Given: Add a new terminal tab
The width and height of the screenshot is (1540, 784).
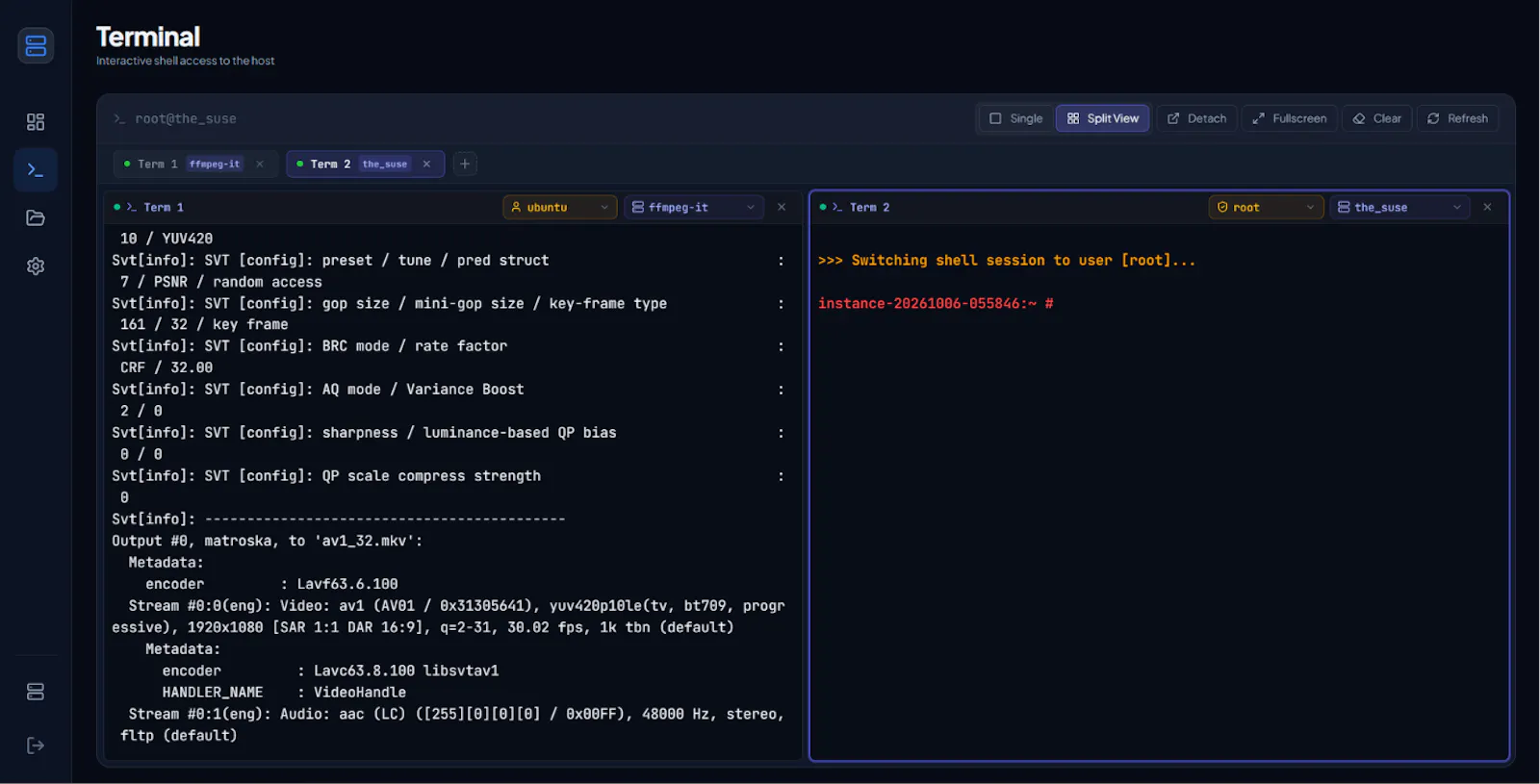Looking at the screenshot, I should tap(465, 164).
